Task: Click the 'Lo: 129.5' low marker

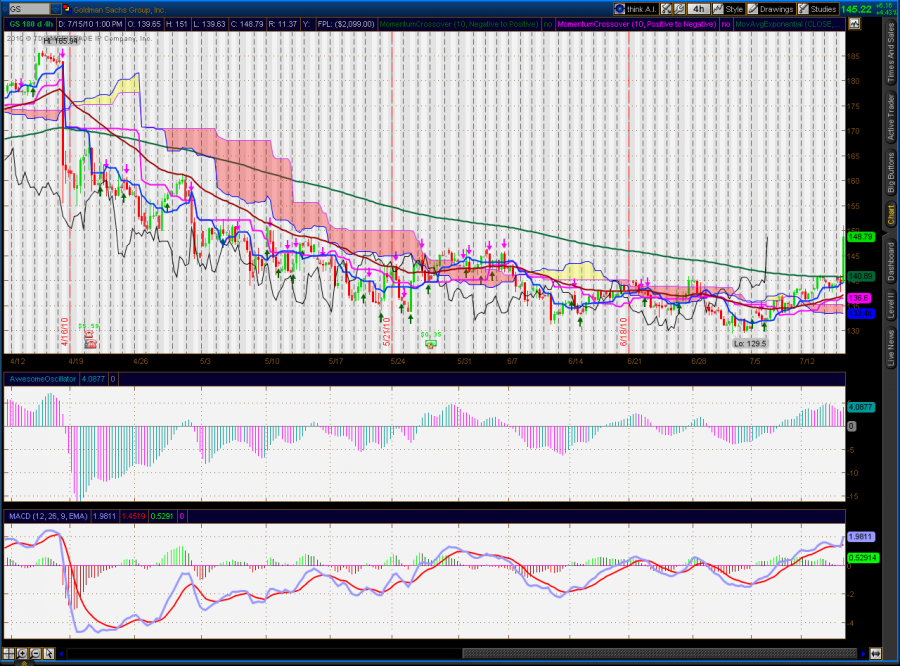Action: coord(750,343)
